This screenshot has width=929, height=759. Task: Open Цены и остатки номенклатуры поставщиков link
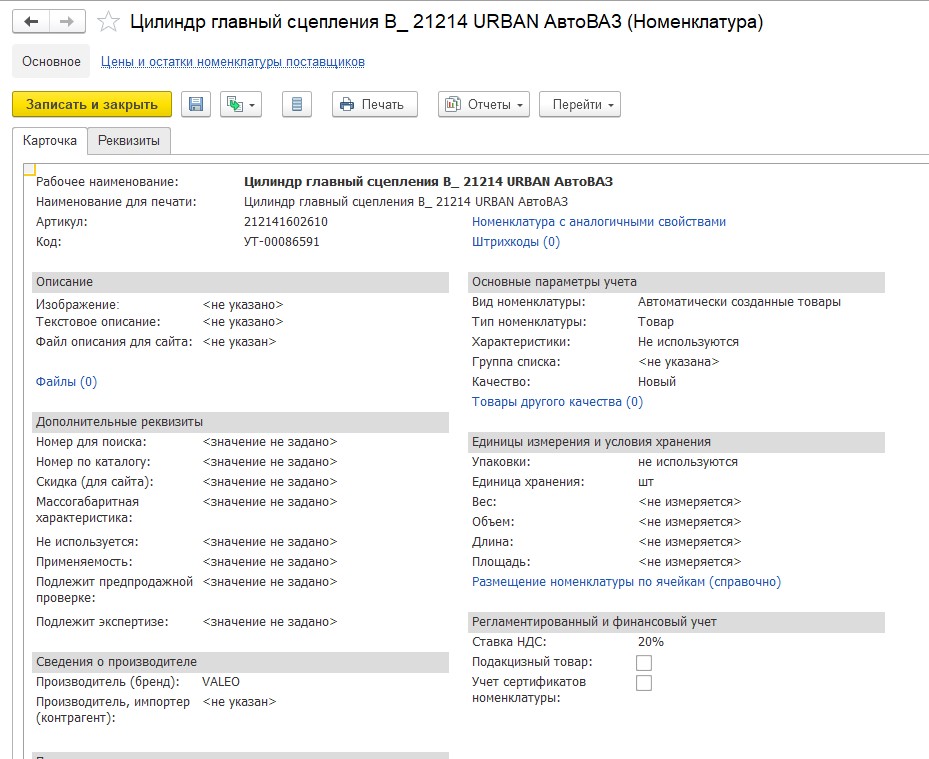coord(232,62)
